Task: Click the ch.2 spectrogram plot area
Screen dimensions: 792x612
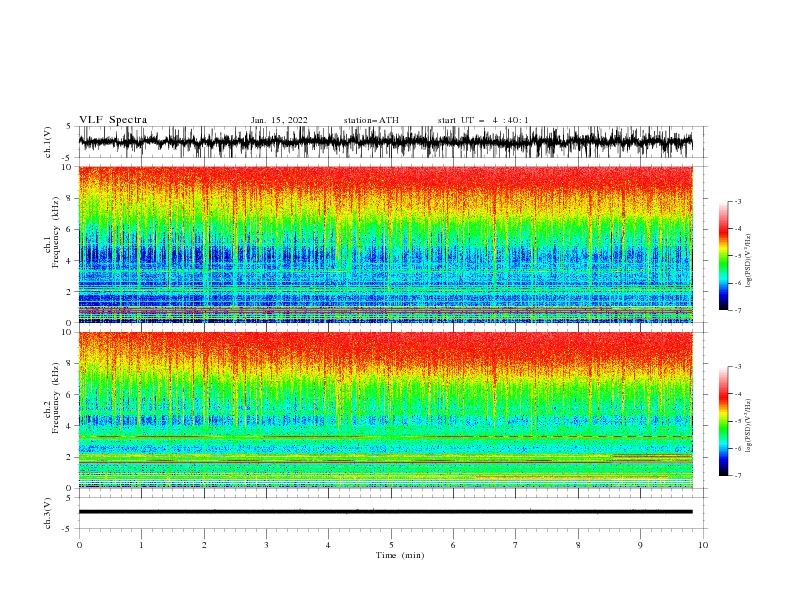Action: point(386,410)
